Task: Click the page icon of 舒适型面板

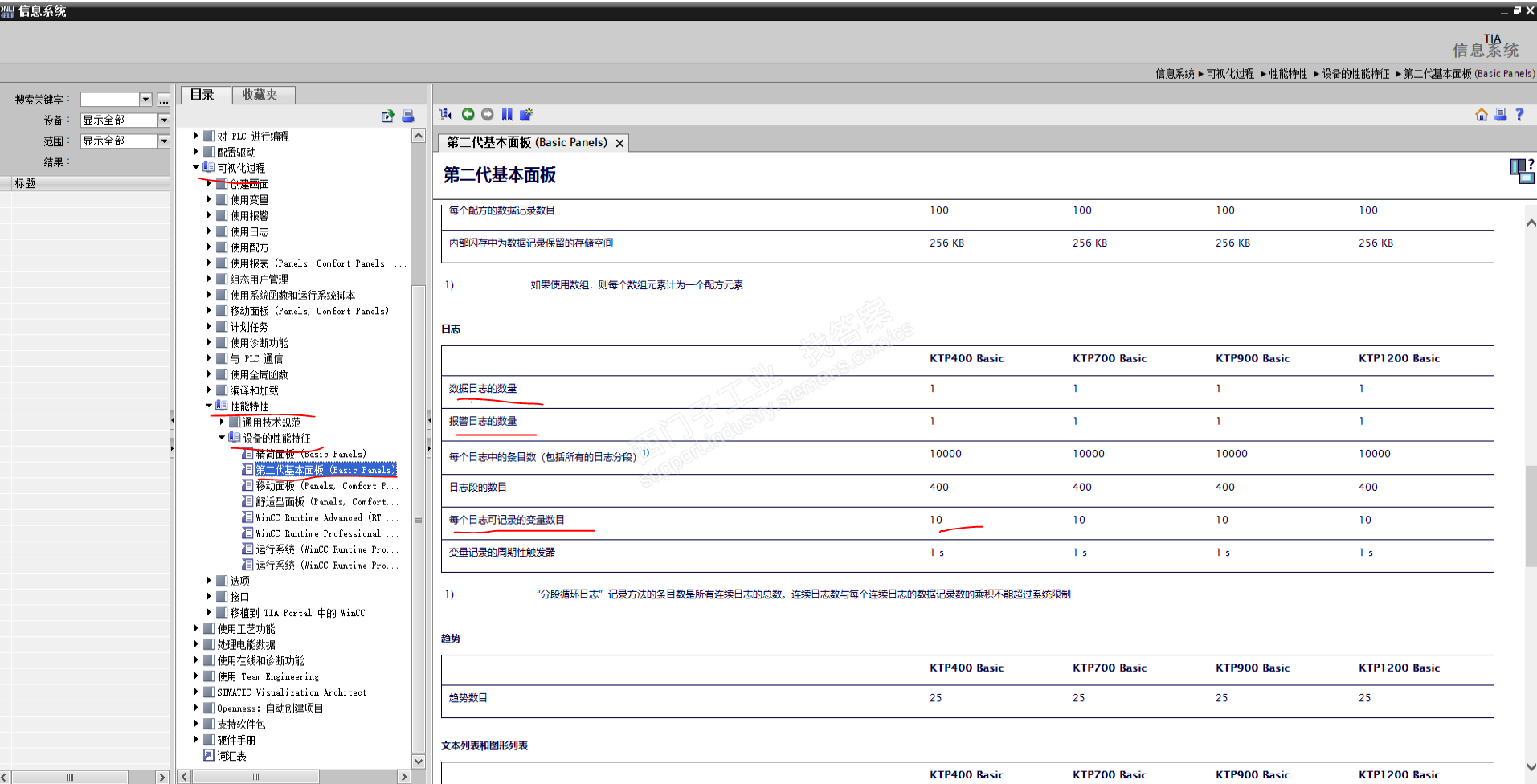Action: pyautogui.click(x=248, y=501)
